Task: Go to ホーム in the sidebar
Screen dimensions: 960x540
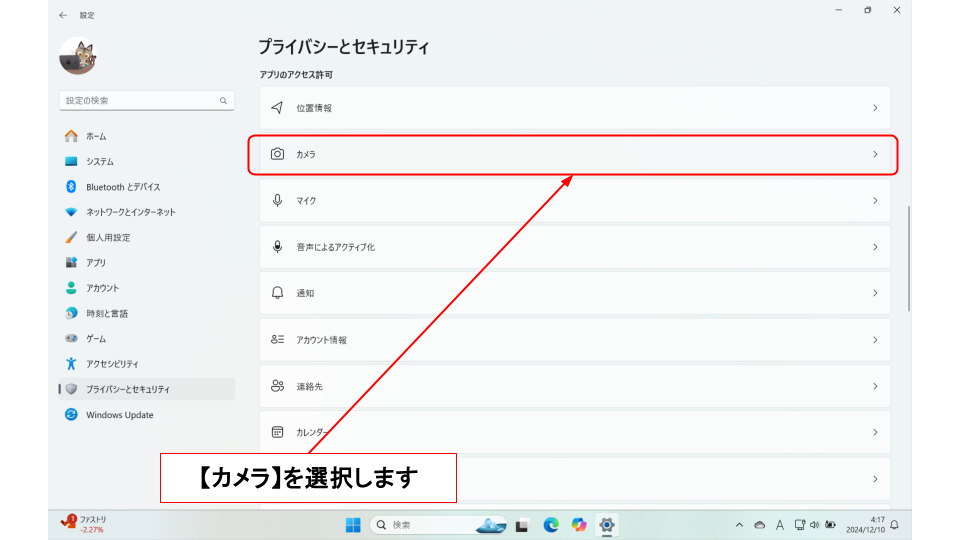Action: (x=96, y=136)
